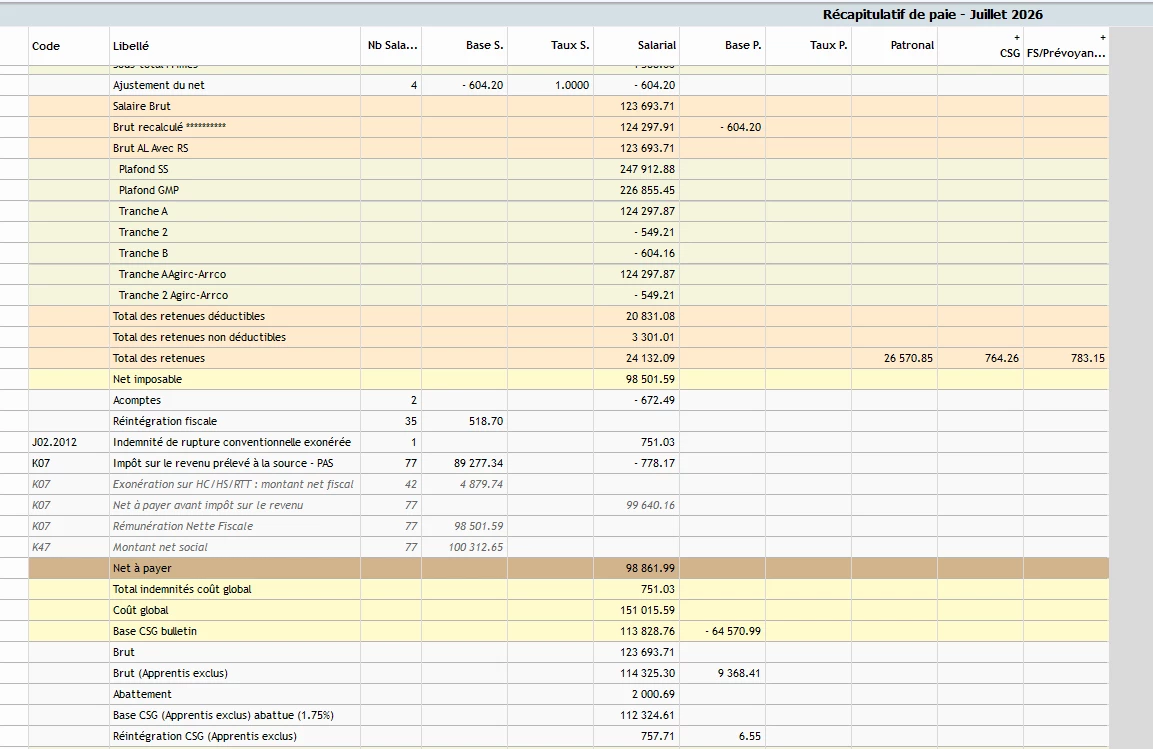Screen dimensions: 1153x749
Task: Click the Récapitulatif de paie - Juillet 2026 title
Action: [x=932, y=15]
